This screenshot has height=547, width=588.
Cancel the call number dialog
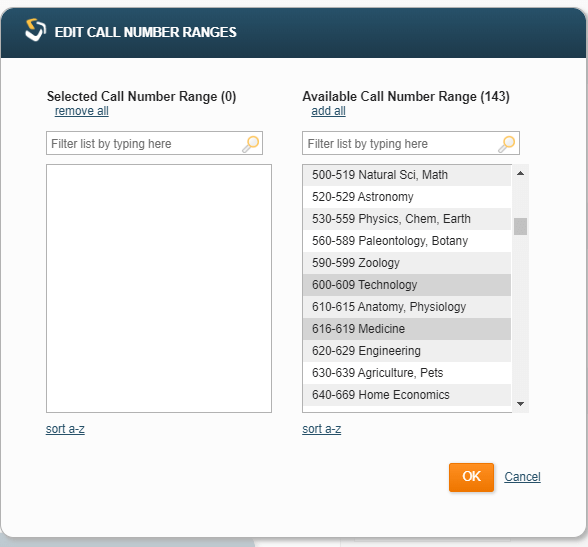pos(522,477)
